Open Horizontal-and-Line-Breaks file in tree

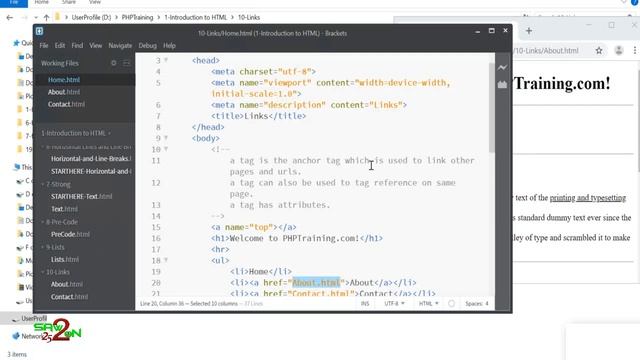91,158
